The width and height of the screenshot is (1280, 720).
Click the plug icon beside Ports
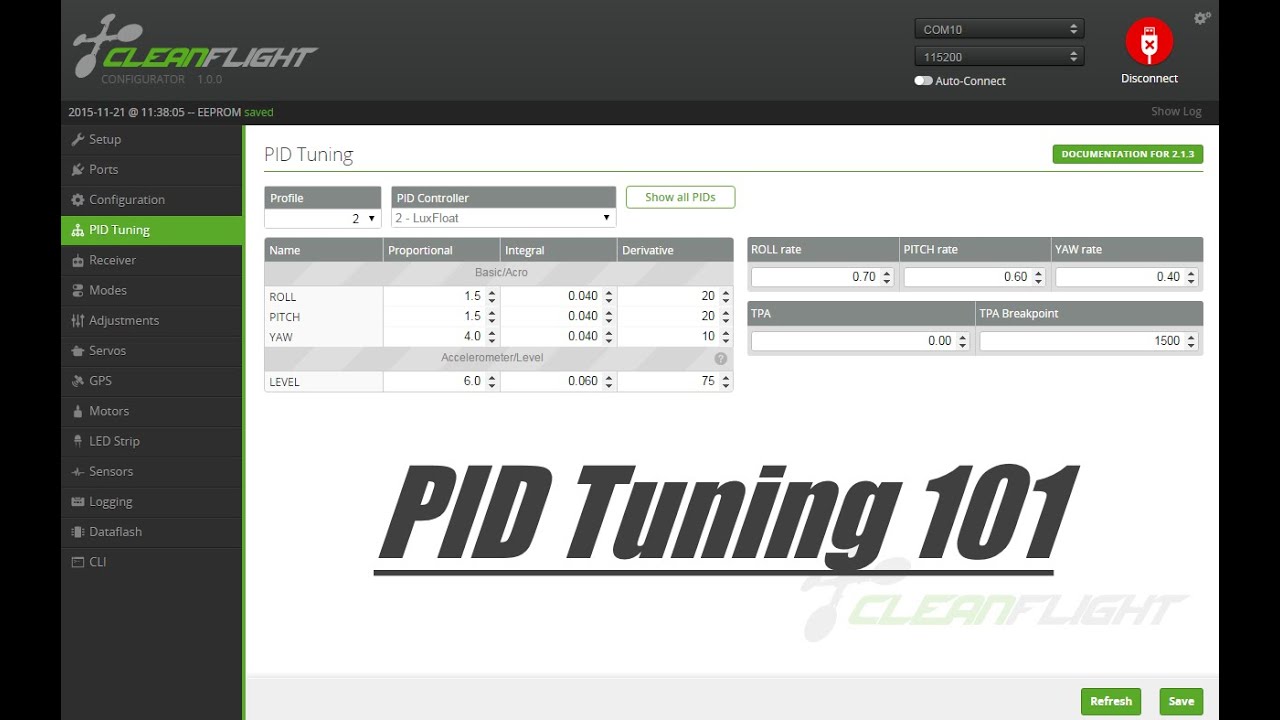point(78,169)
